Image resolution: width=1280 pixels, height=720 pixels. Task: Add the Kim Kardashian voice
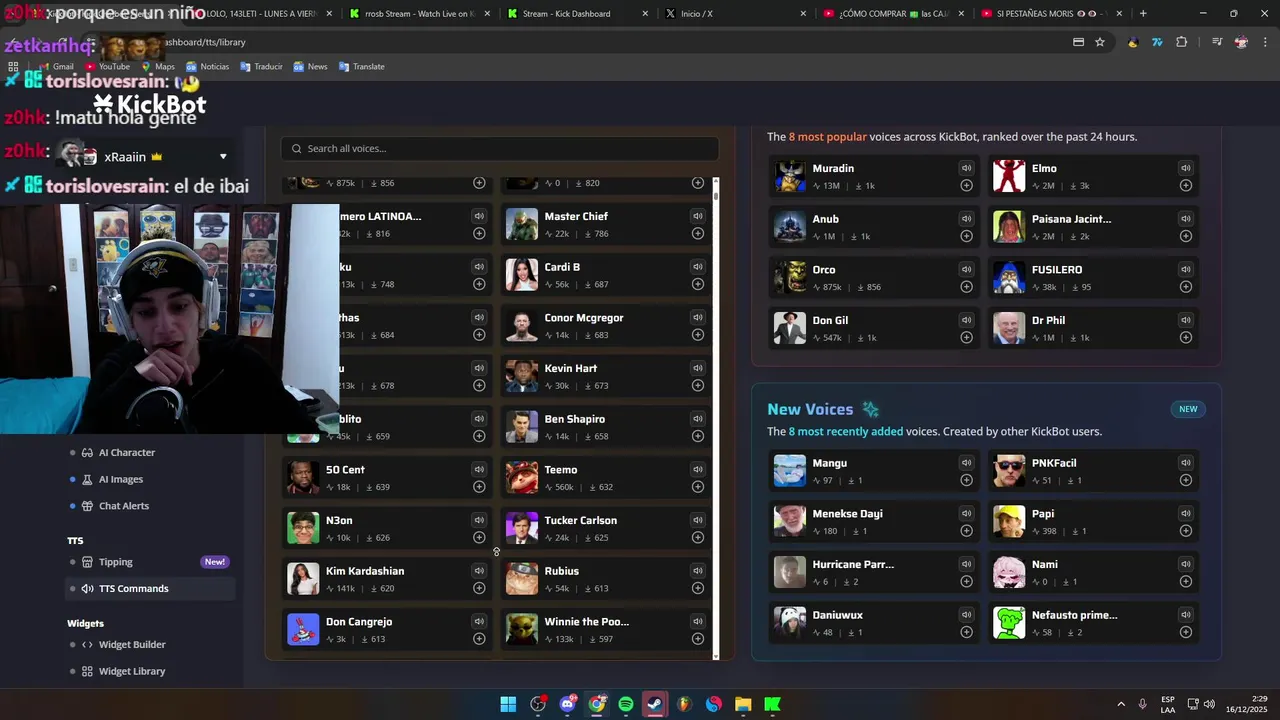[x=479, y=588]
